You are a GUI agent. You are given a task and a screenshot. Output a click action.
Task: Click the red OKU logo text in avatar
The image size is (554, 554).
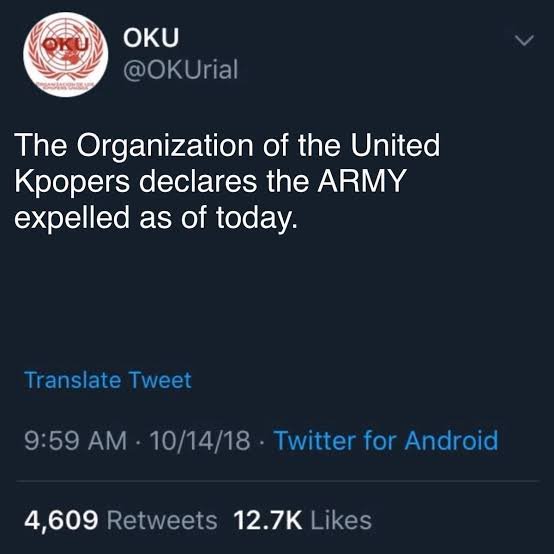coord(65,44)
